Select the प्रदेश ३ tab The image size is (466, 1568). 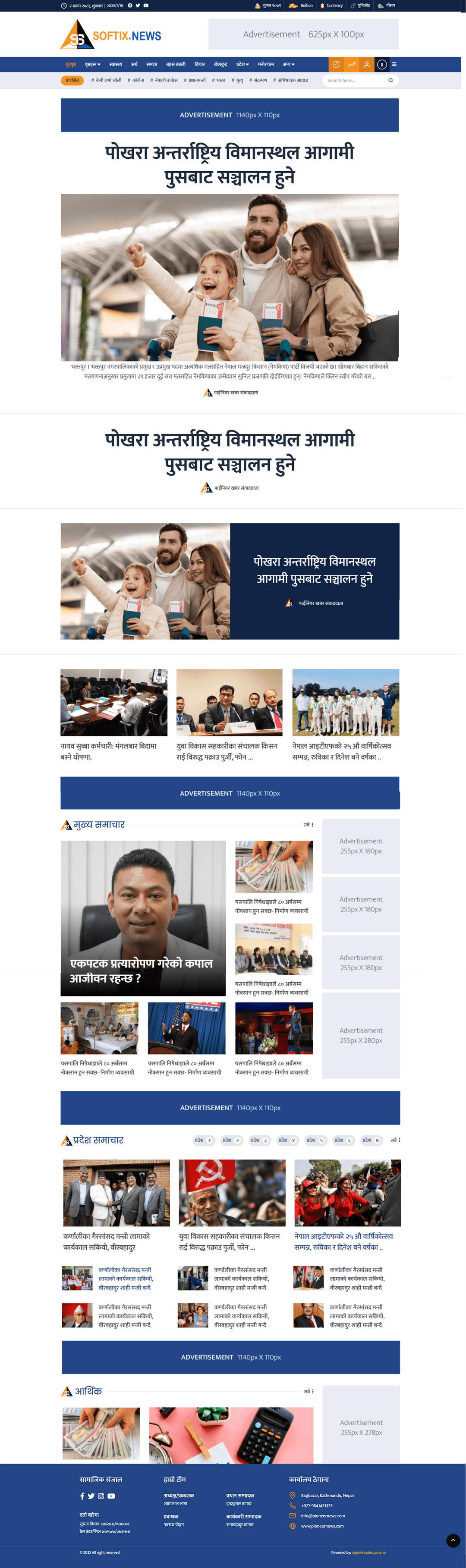point(259,1140)
